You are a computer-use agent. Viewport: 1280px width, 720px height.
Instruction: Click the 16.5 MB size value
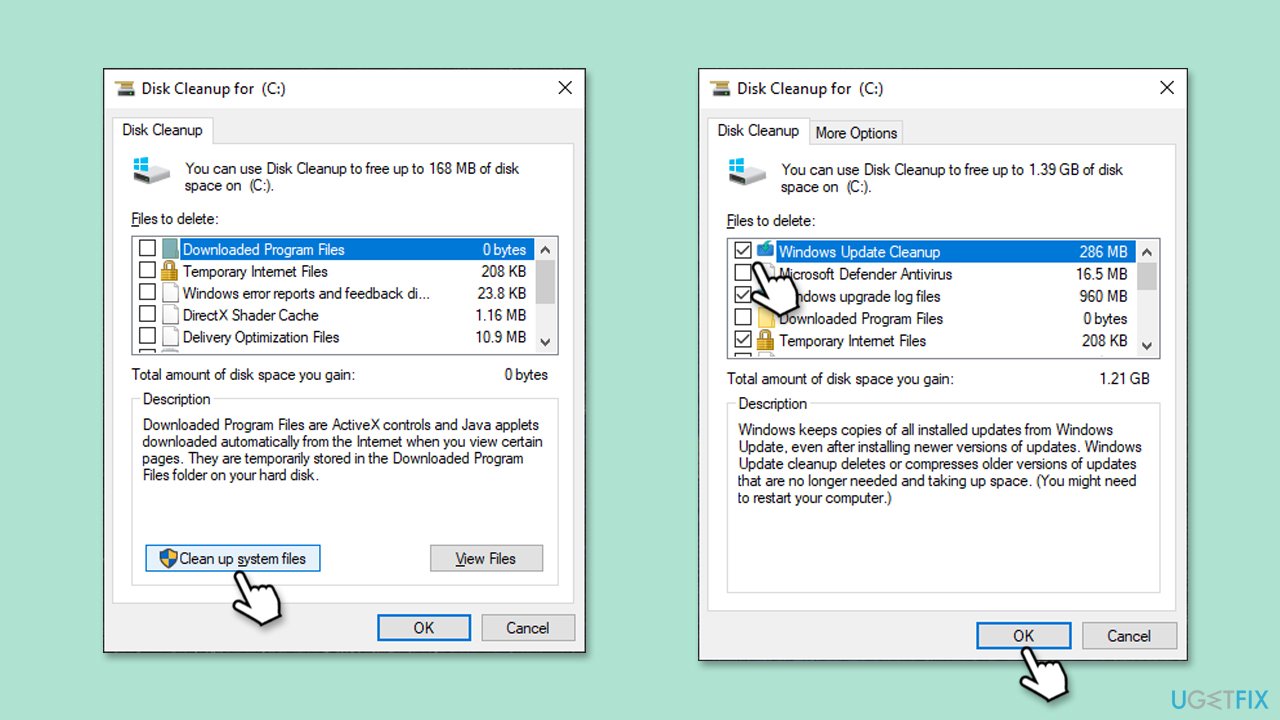[x=1101, y=274]
